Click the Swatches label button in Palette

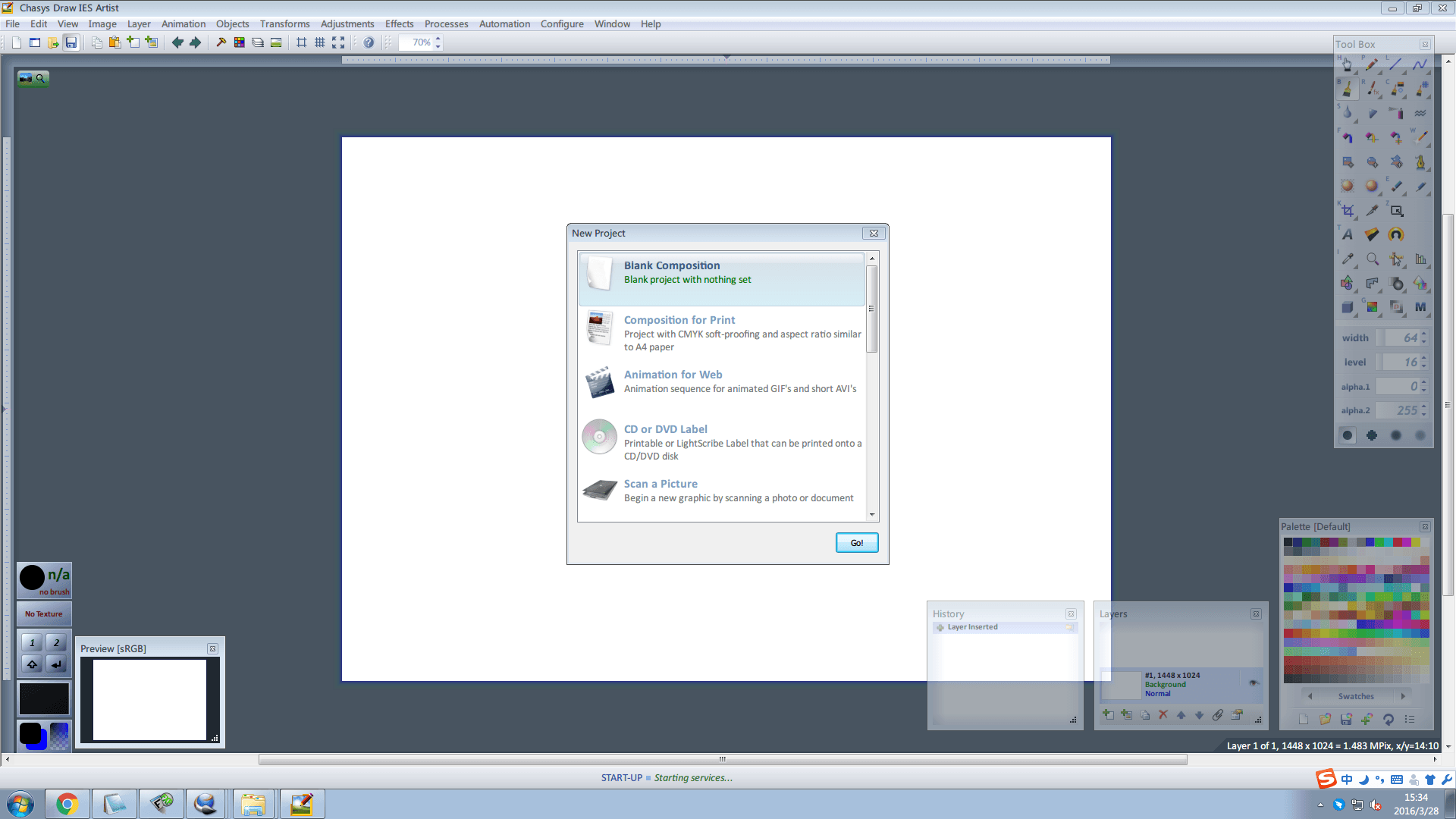click(1356, 696)
